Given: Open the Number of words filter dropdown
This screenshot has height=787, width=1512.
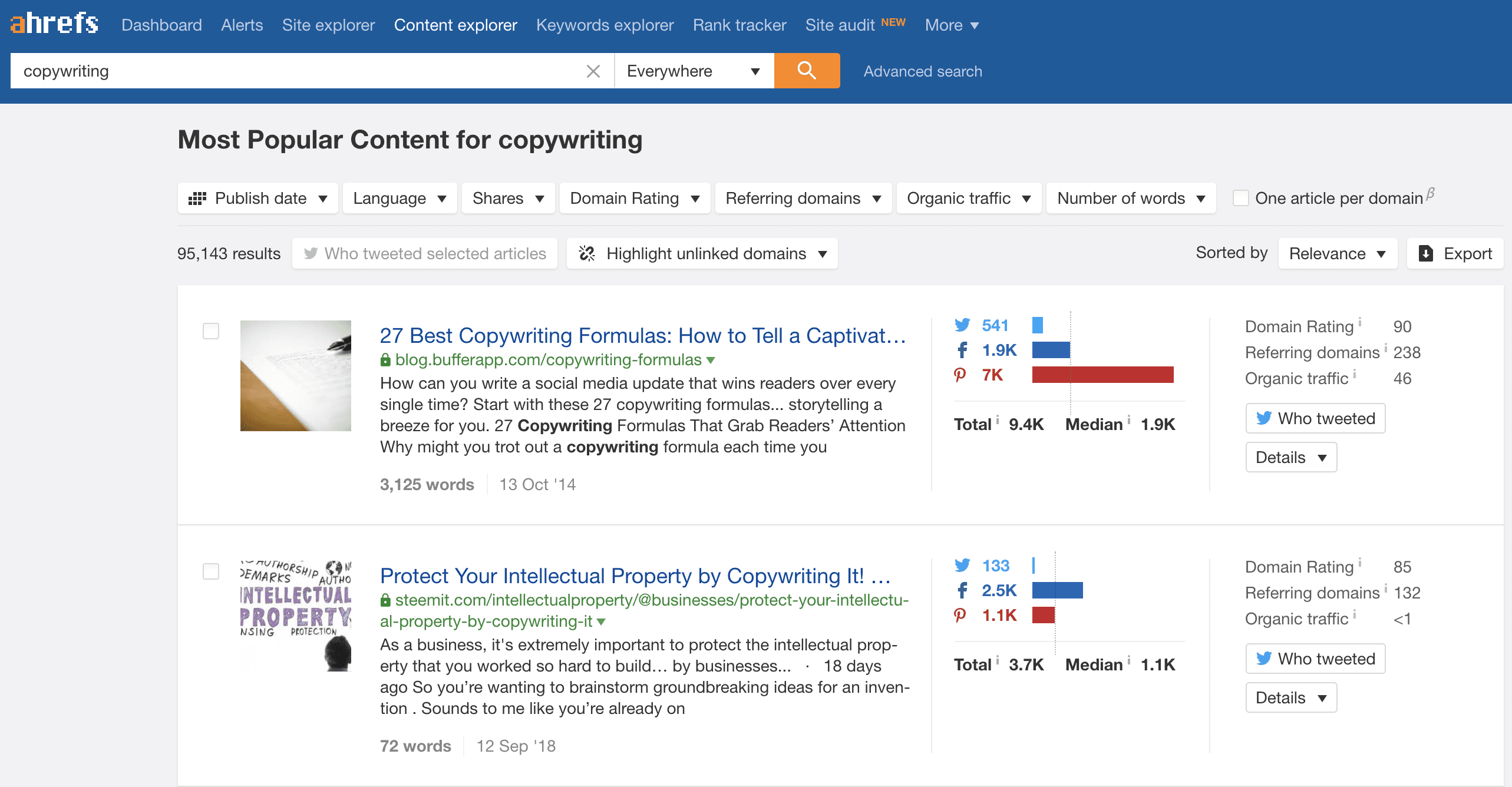Looking at the screenshot, I should coord(1131,198).
